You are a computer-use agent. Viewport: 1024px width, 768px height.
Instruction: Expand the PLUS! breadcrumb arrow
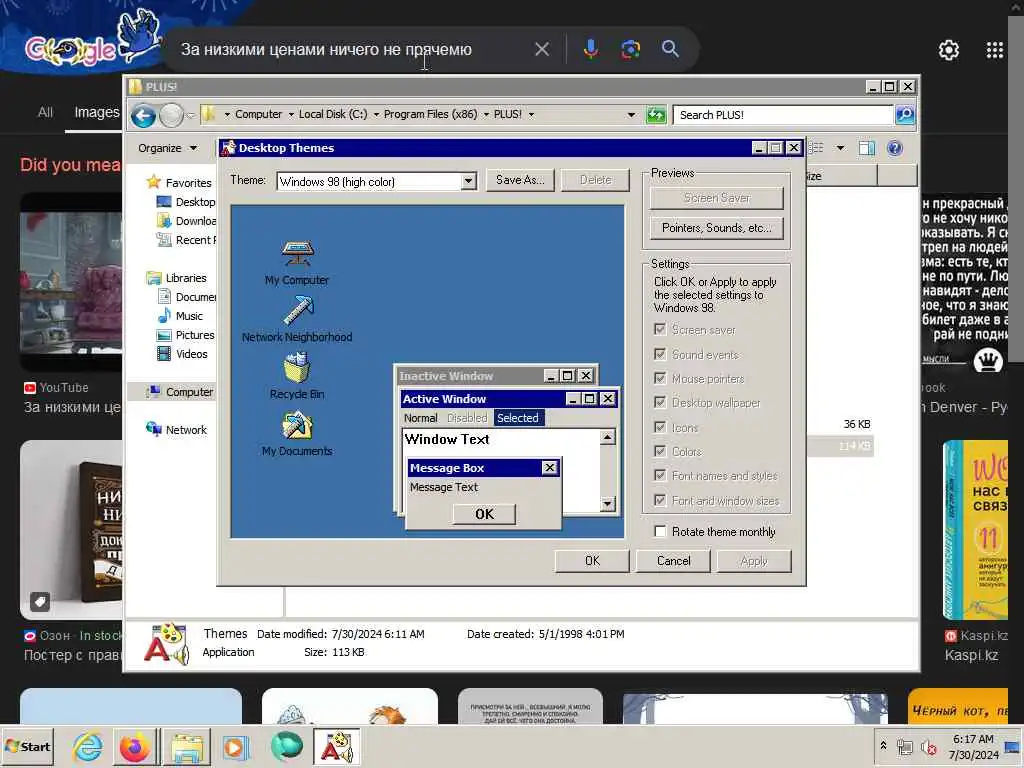click(531, 115)
